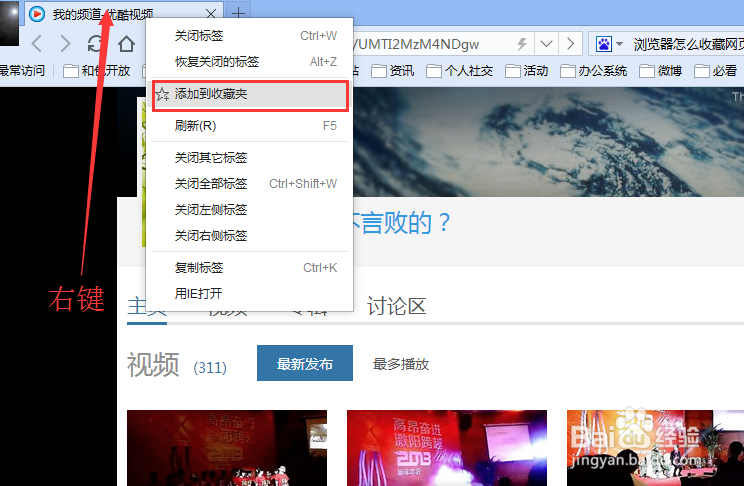Image resolution: width=744 pixels, height=486 pixels.
Task: Click the video count (311)
Action: pos(210,367)
